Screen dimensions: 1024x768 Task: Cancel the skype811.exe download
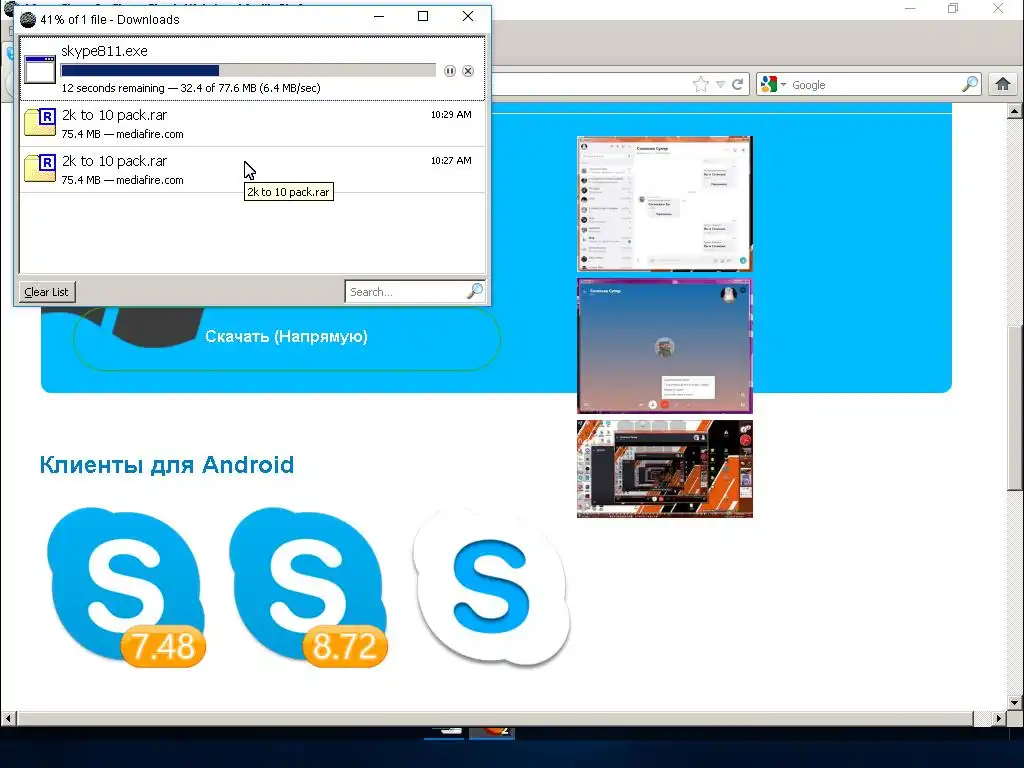pyautogui.click(x=468, y=71)
